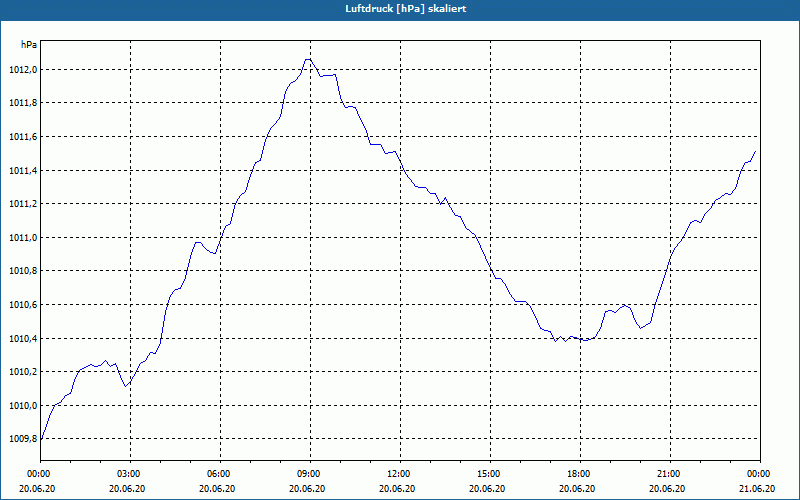
Task: Select the 1010,6 y-axis label
Action: (x=23, y=305)
